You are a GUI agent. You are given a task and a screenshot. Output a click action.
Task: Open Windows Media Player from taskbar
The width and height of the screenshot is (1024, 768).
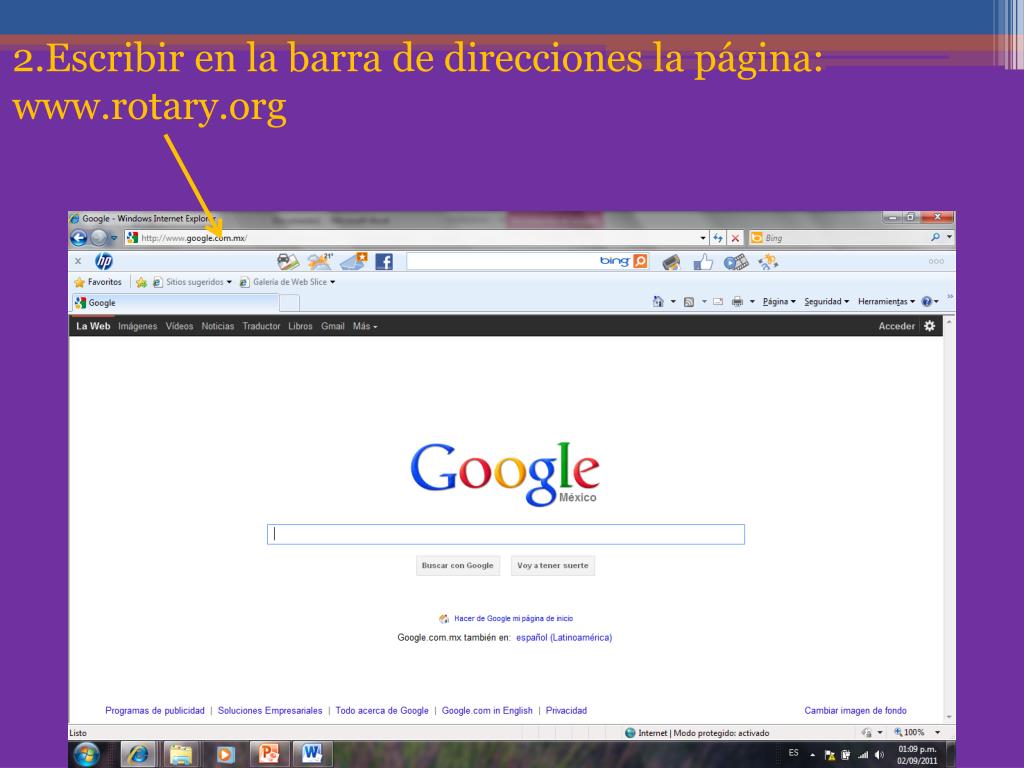225,755
